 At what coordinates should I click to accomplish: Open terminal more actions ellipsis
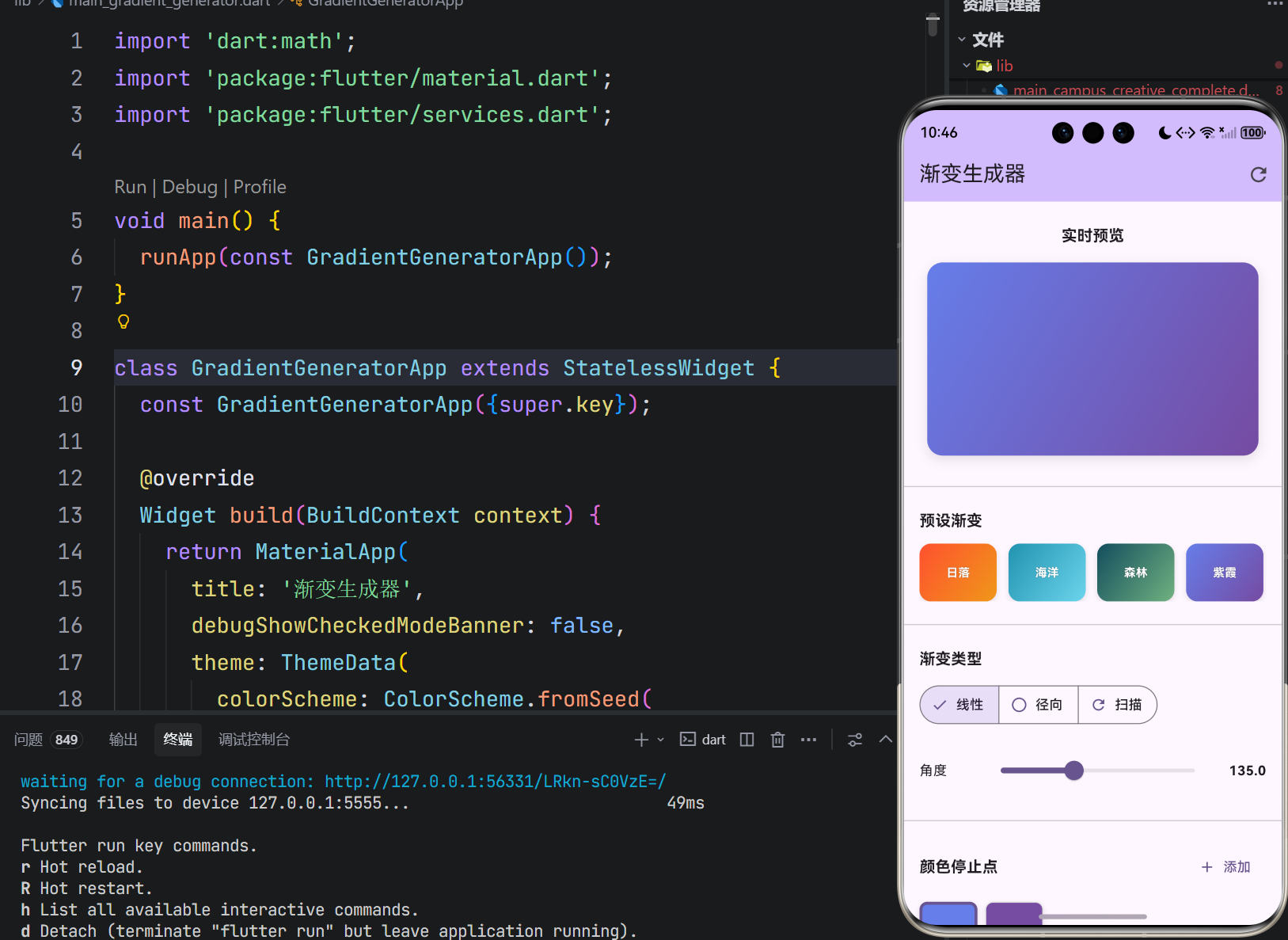coord(808,740)
